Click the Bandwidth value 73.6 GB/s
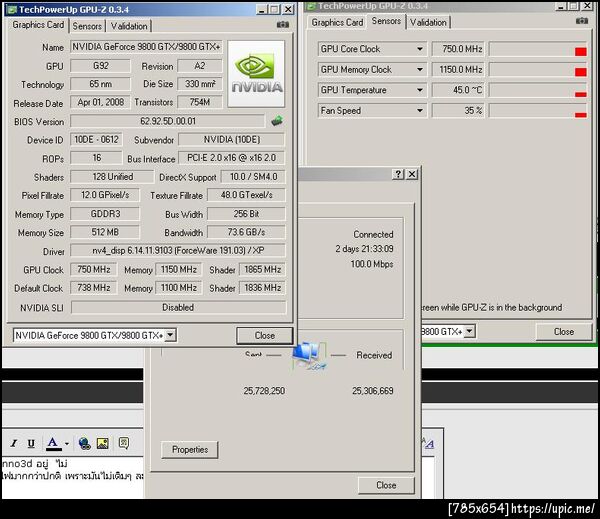600x519 pixels. 246,232
